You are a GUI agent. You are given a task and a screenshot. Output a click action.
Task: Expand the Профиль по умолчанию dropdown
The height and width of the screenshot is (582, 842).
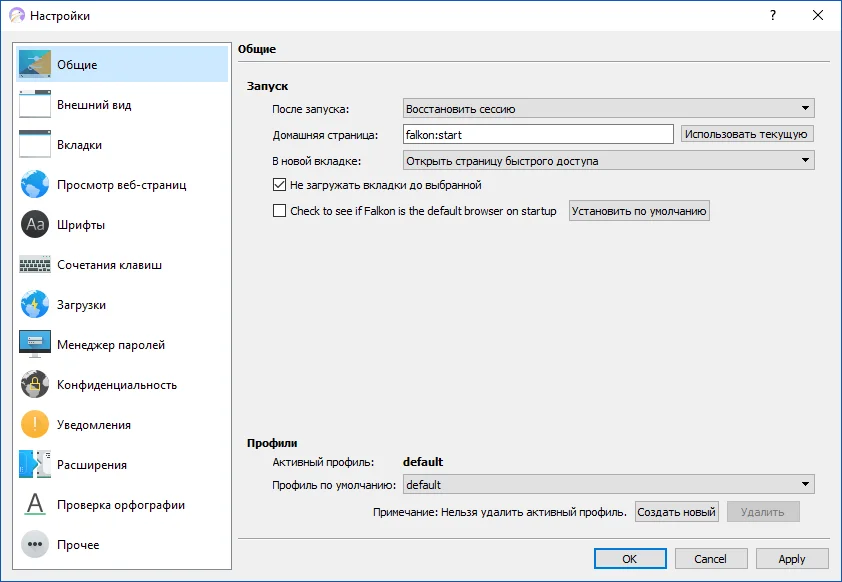(608, 485)
